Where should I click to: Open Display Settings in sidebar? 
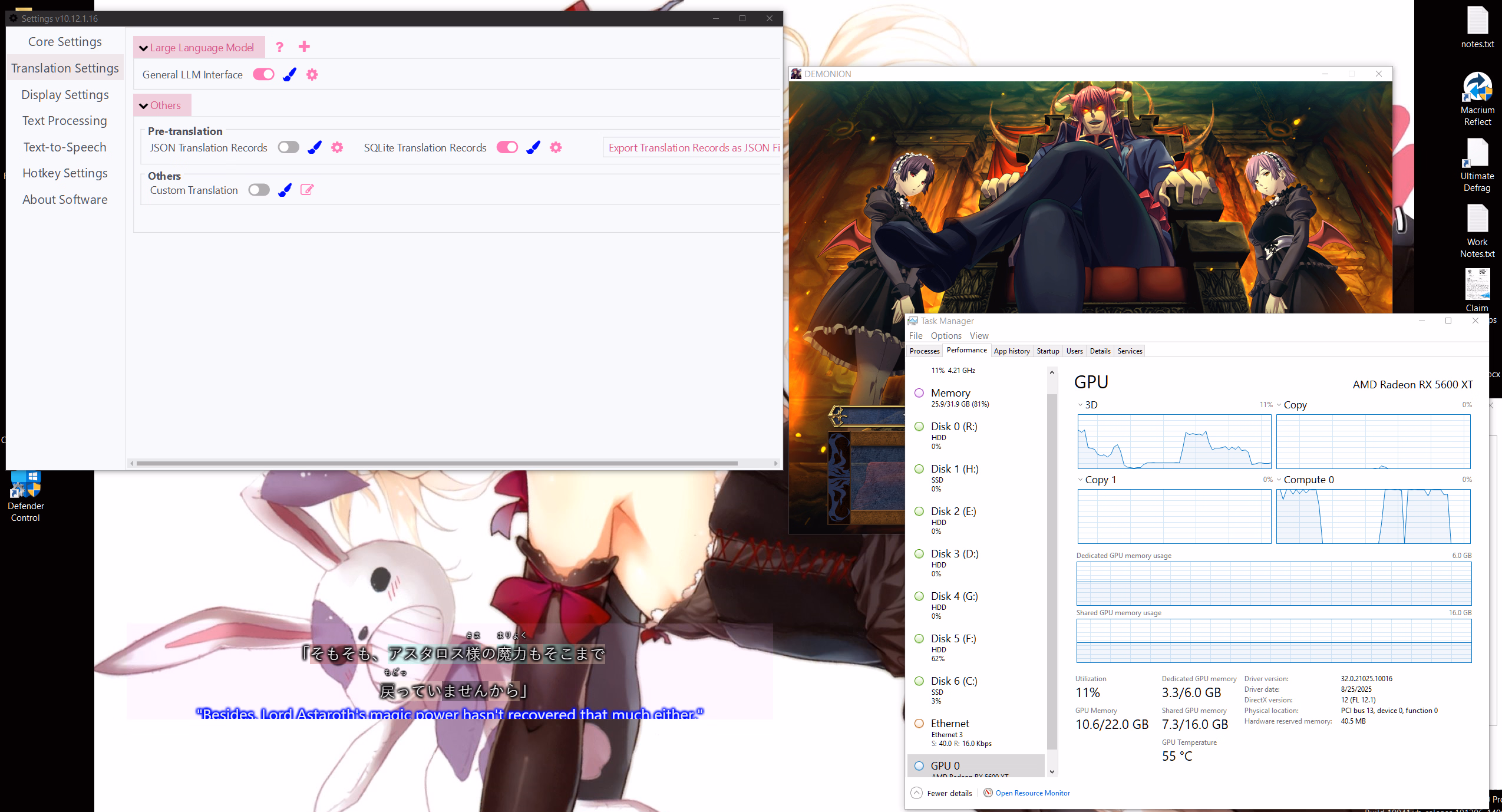(x=65, y=95)
